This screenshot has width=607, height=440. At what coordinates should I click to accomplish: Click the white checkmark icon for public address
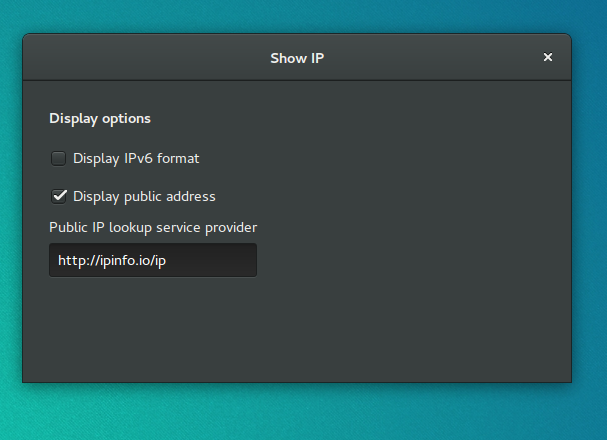pyautogui.click(x=59, y=196)
